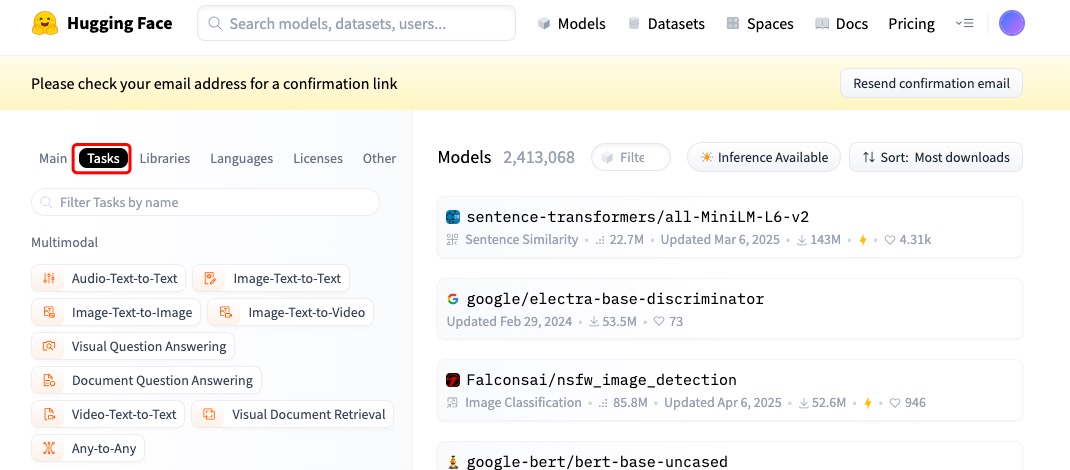Click the Visual Question Answering icon
Image resolution: width=1070 pixels, height=470 pixels.
point(48,347)
